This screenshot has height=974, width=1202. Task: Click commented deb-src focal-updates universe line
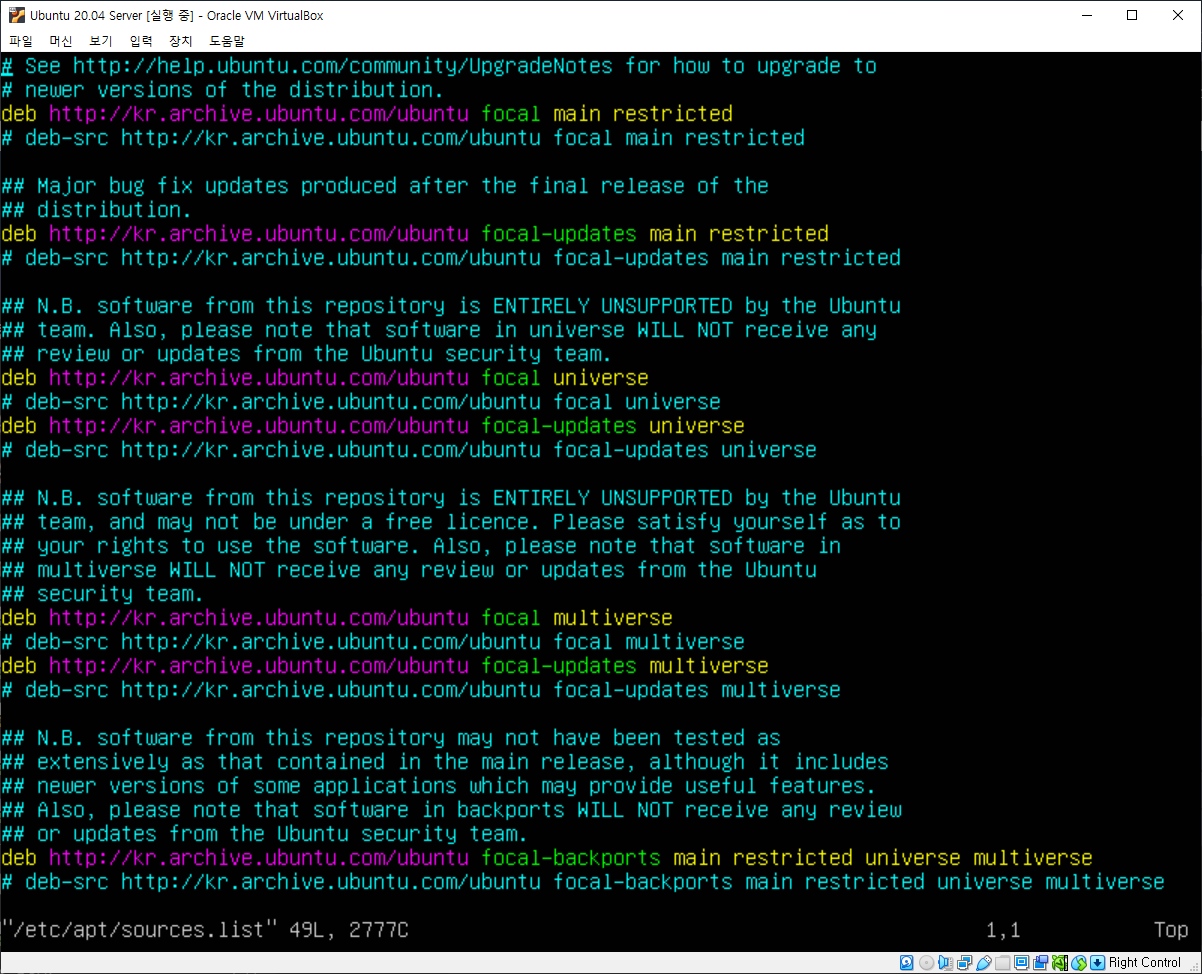(x=409, y=450)
